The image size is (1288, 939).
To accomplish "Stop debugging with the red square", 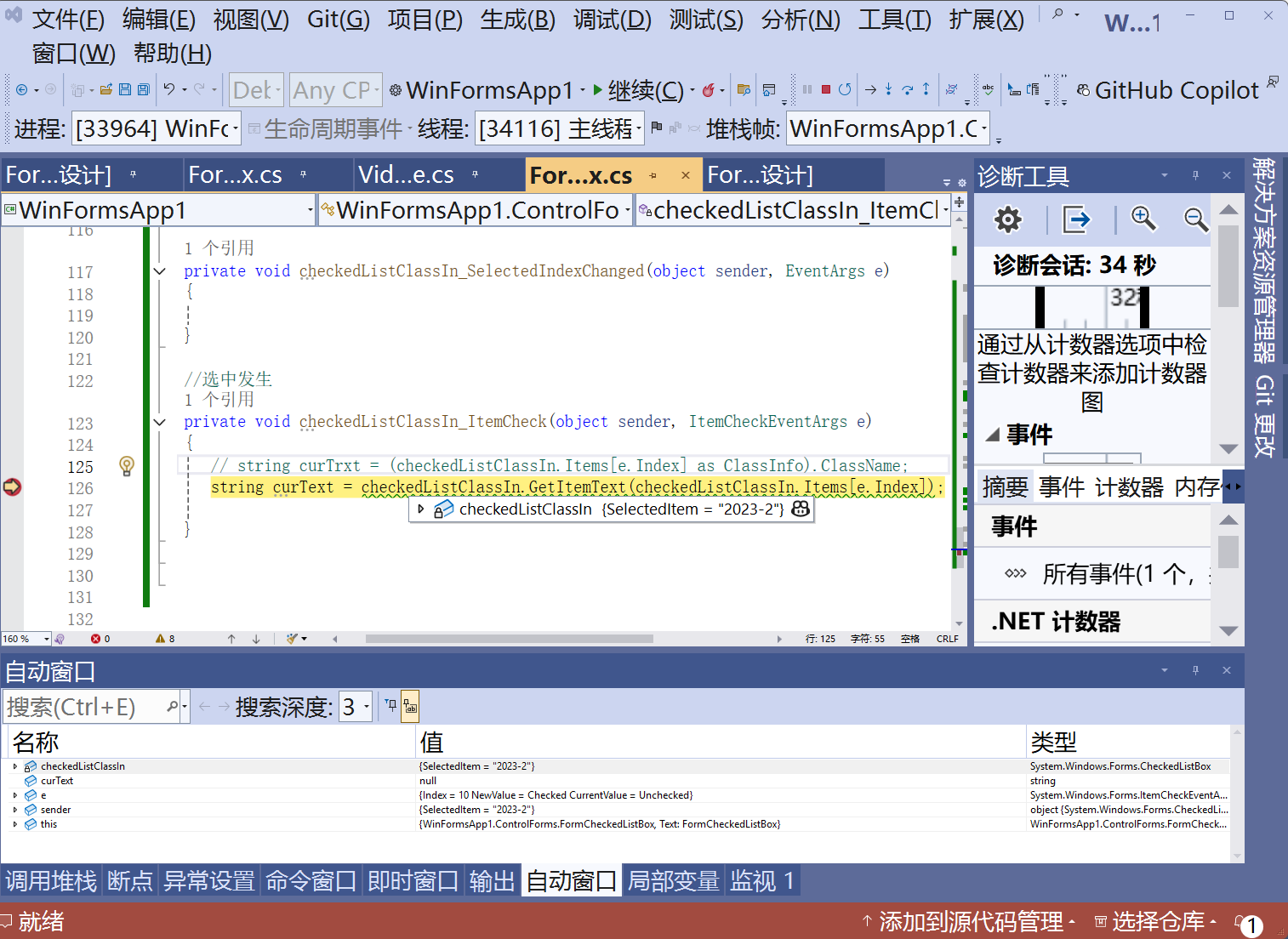I will coord(825,89).
